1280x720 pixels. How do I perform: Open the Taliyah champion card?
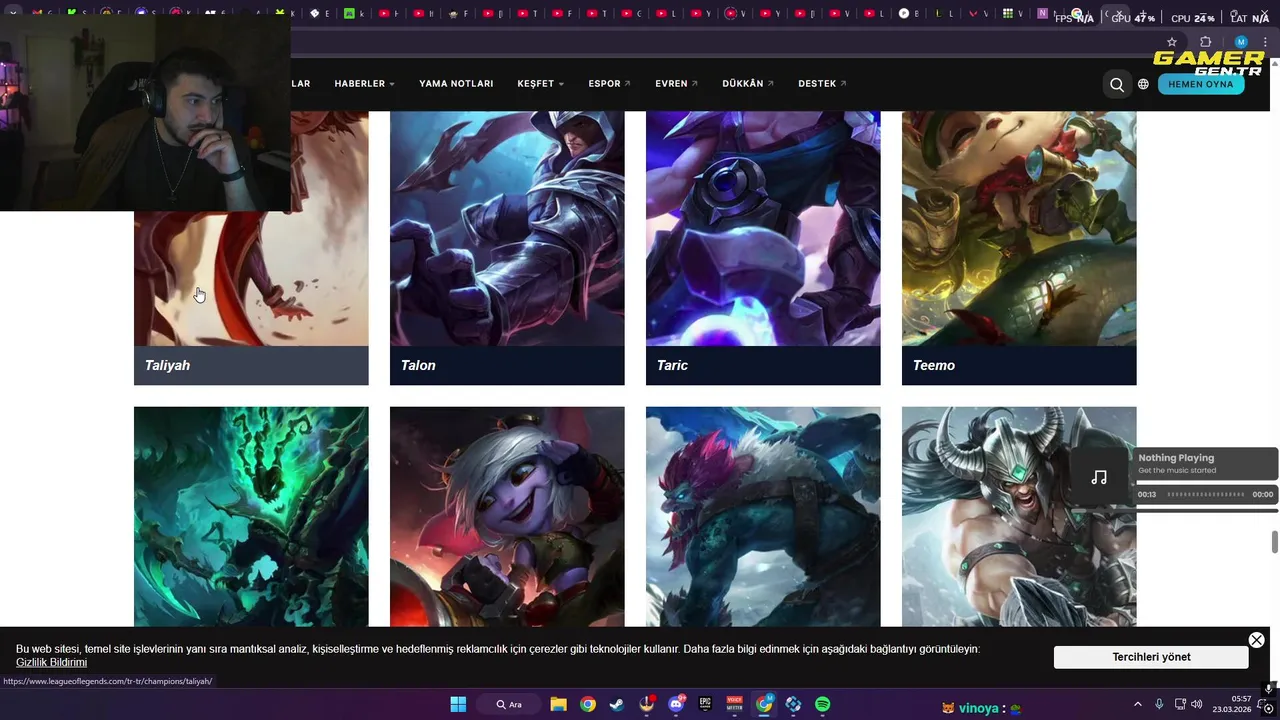click(251, 300)
